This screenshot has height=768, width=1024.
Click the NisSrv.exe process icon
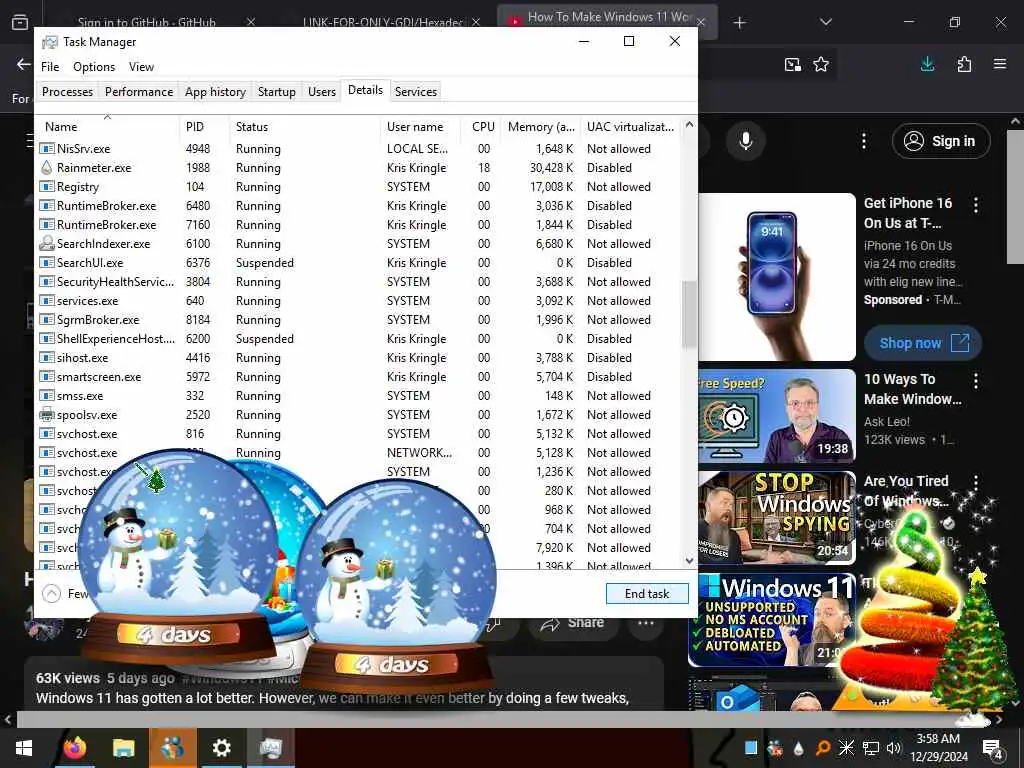46,149
